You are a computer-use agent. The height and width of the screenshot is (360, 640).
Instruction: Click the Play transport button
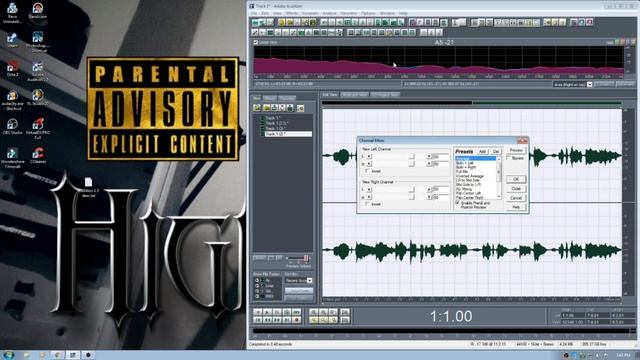click(267, 312)
